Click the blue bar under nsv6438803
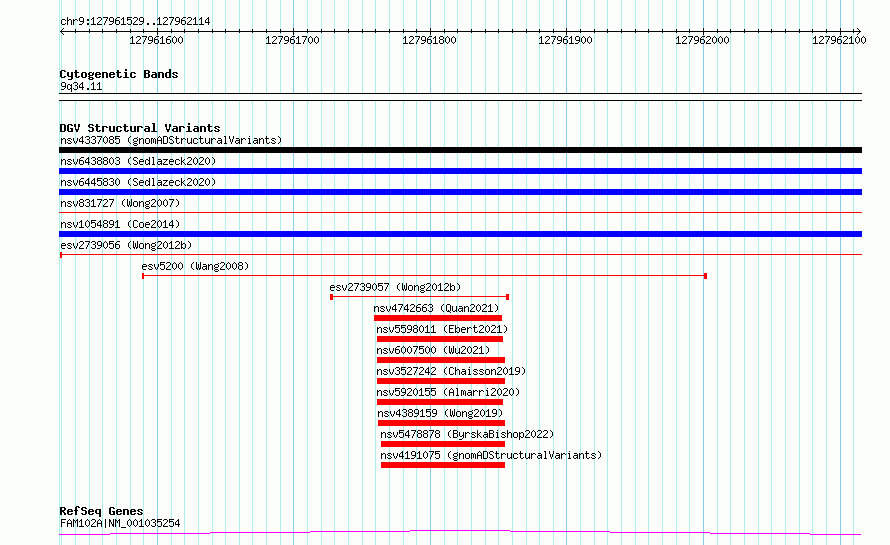 [460, 171]
